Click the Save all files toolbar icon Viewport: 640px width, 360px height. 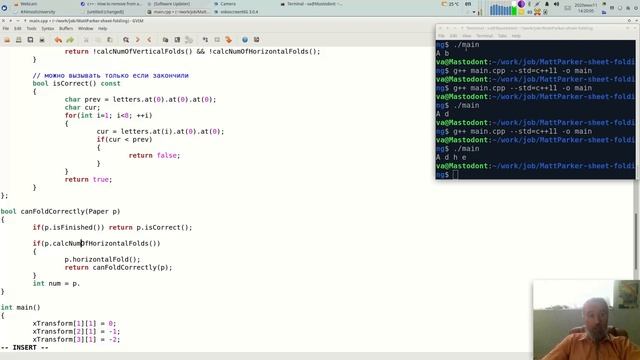click(30, 40)
